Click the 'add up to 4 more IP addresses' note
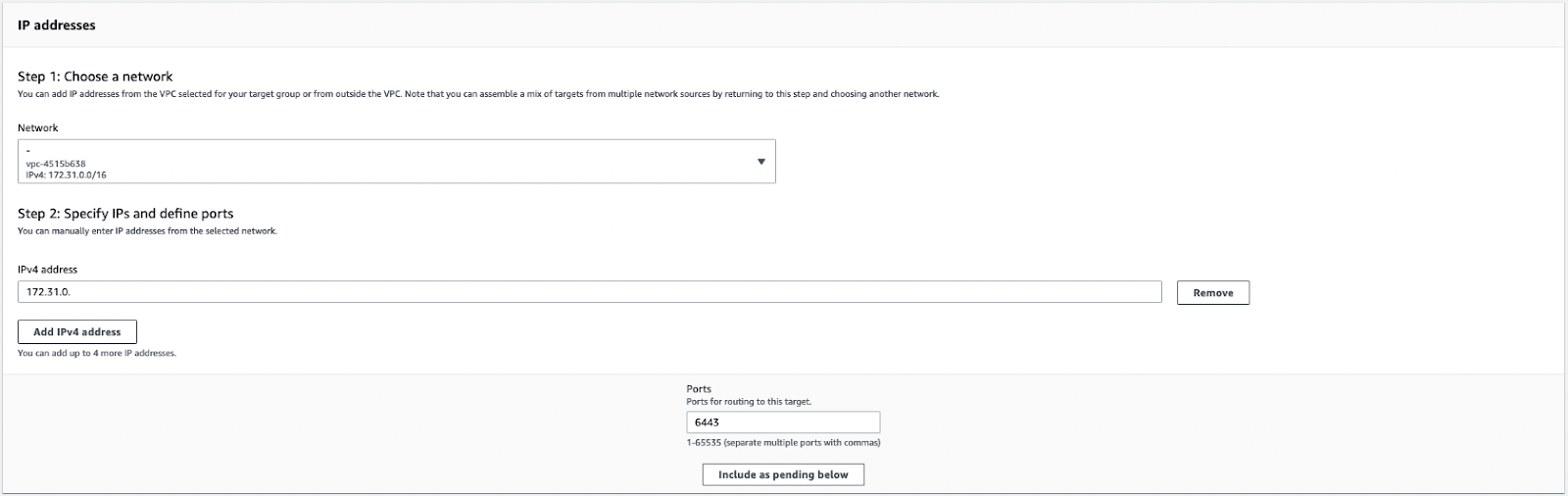The width and height of the screenshot is (1568, 496). click(x=97, y=353)
